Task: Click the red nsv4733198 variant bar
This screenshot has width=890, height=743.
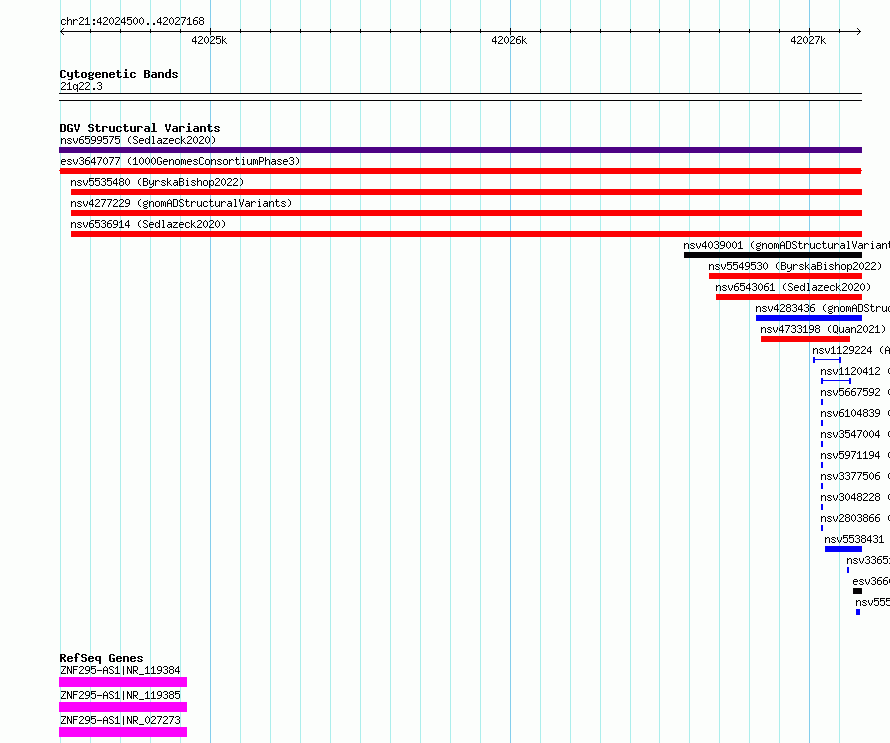Action: [805, 339]
